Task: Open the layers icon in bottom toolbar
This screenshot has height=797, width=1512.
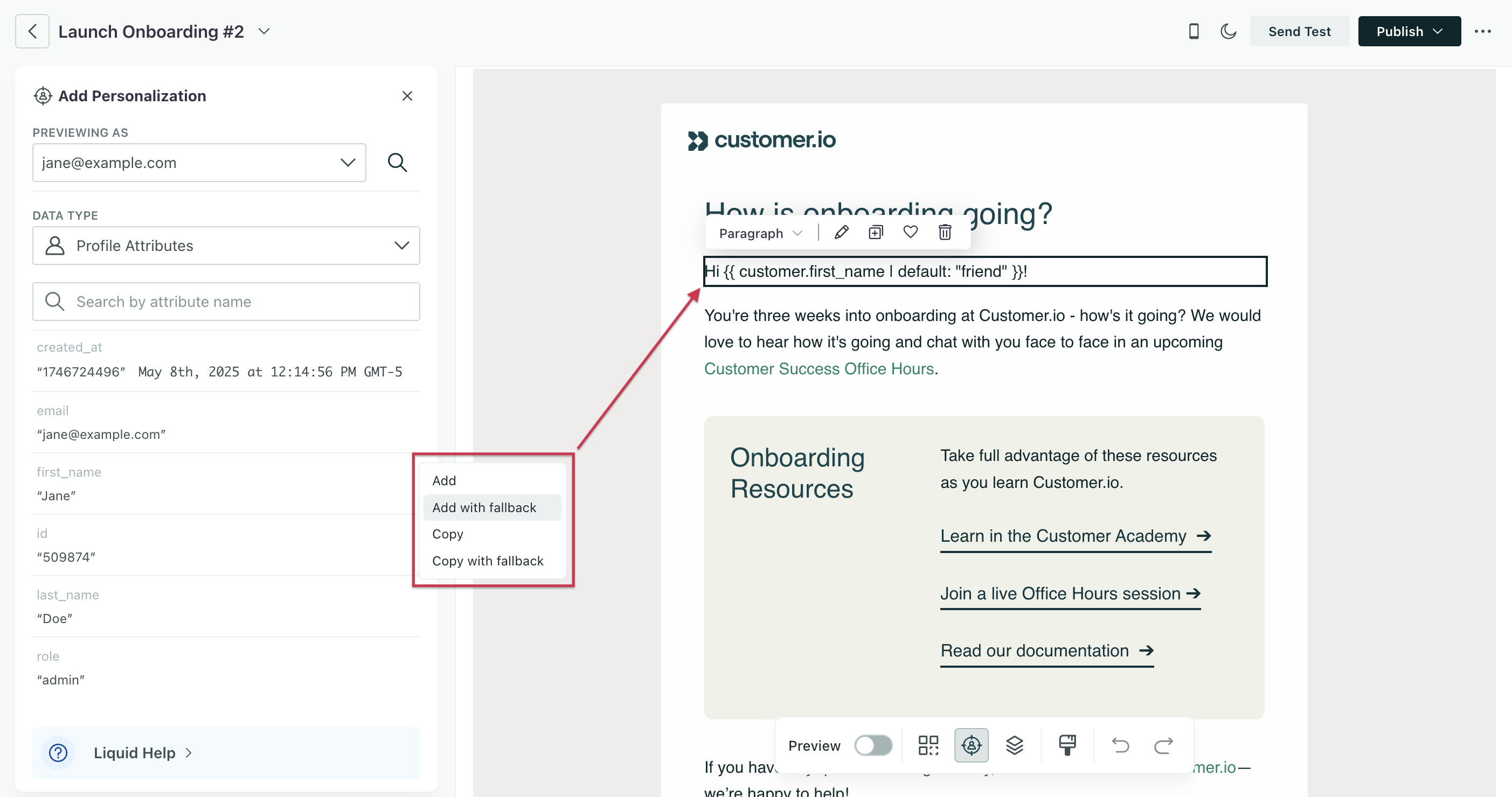Action: click(1014, 745)
